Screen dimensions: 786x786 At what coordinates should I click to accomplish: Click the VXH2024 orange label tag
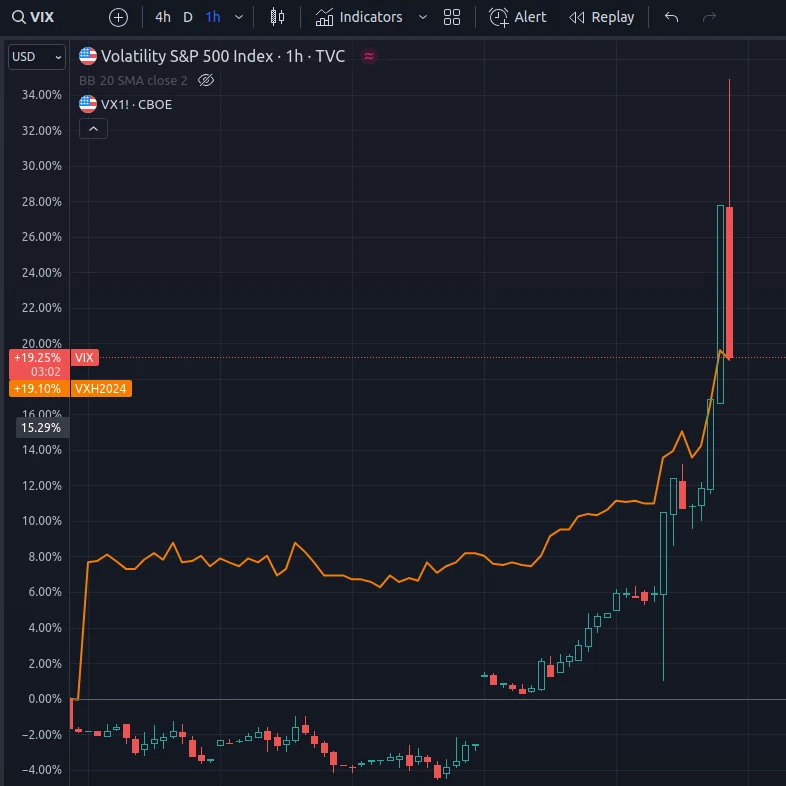click(101, 388)
